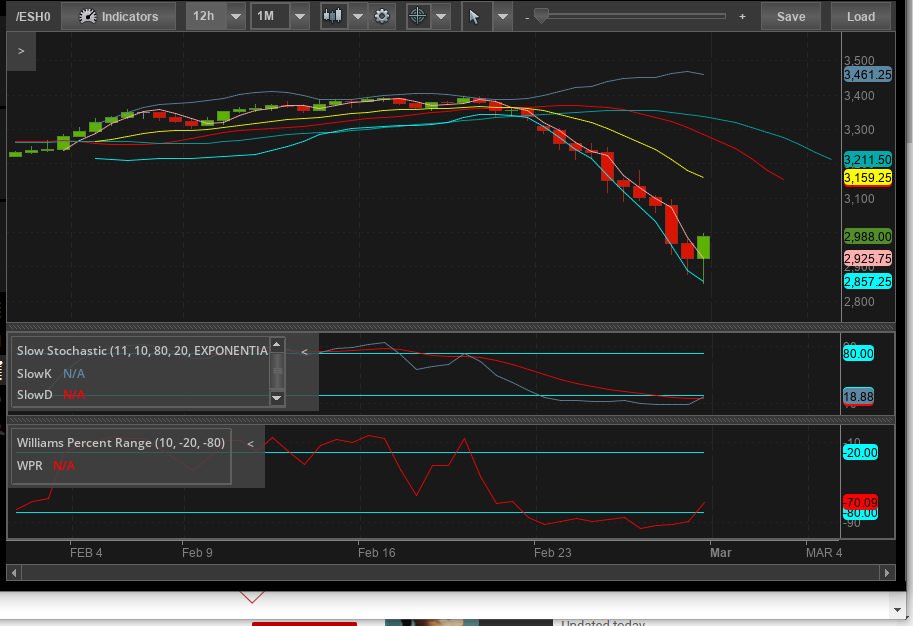Click the Mar date label
913x626 pixels.
720,553
